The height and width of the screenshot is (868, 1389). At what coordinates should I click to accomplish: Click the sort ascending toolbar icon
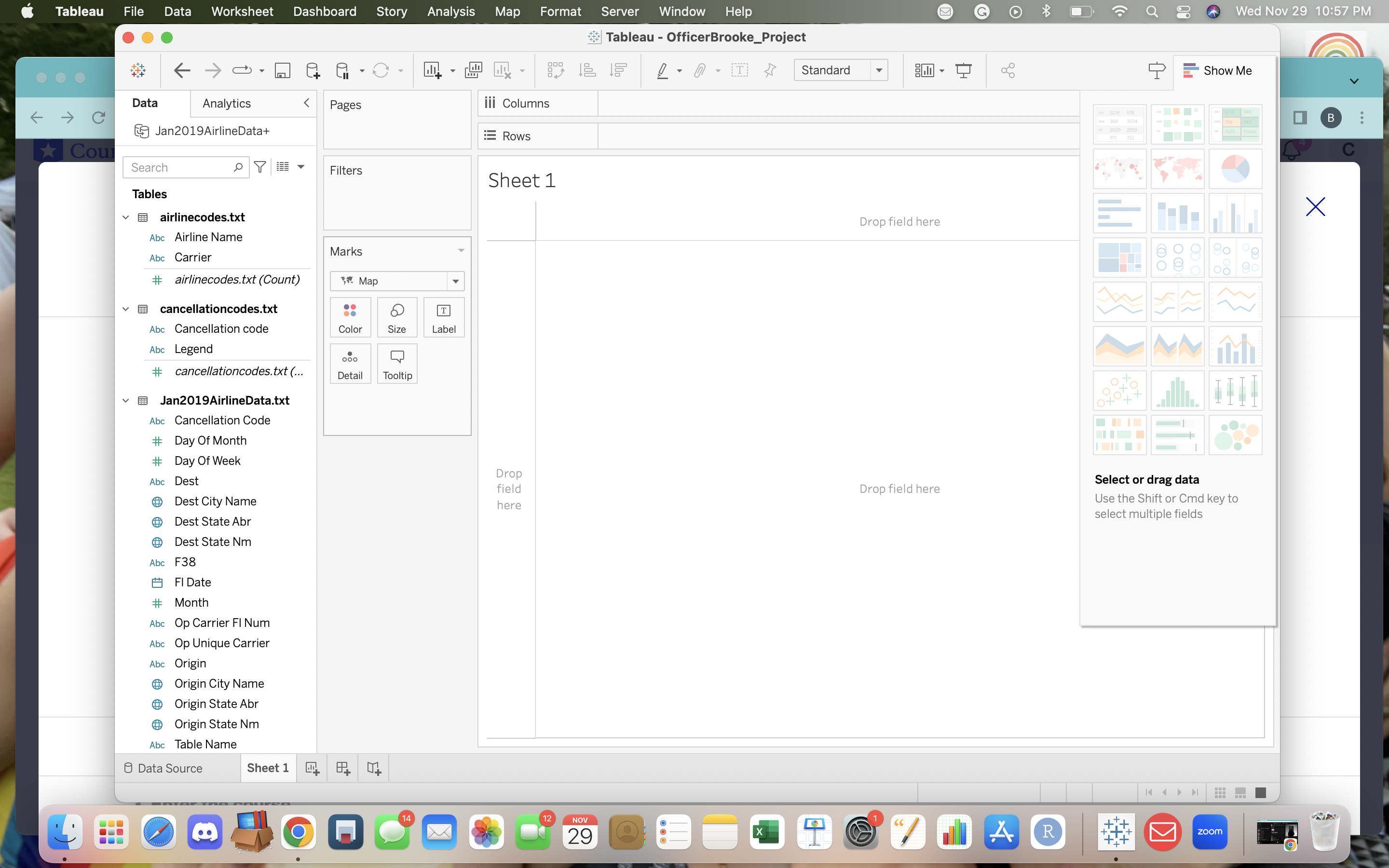[587, 70]
